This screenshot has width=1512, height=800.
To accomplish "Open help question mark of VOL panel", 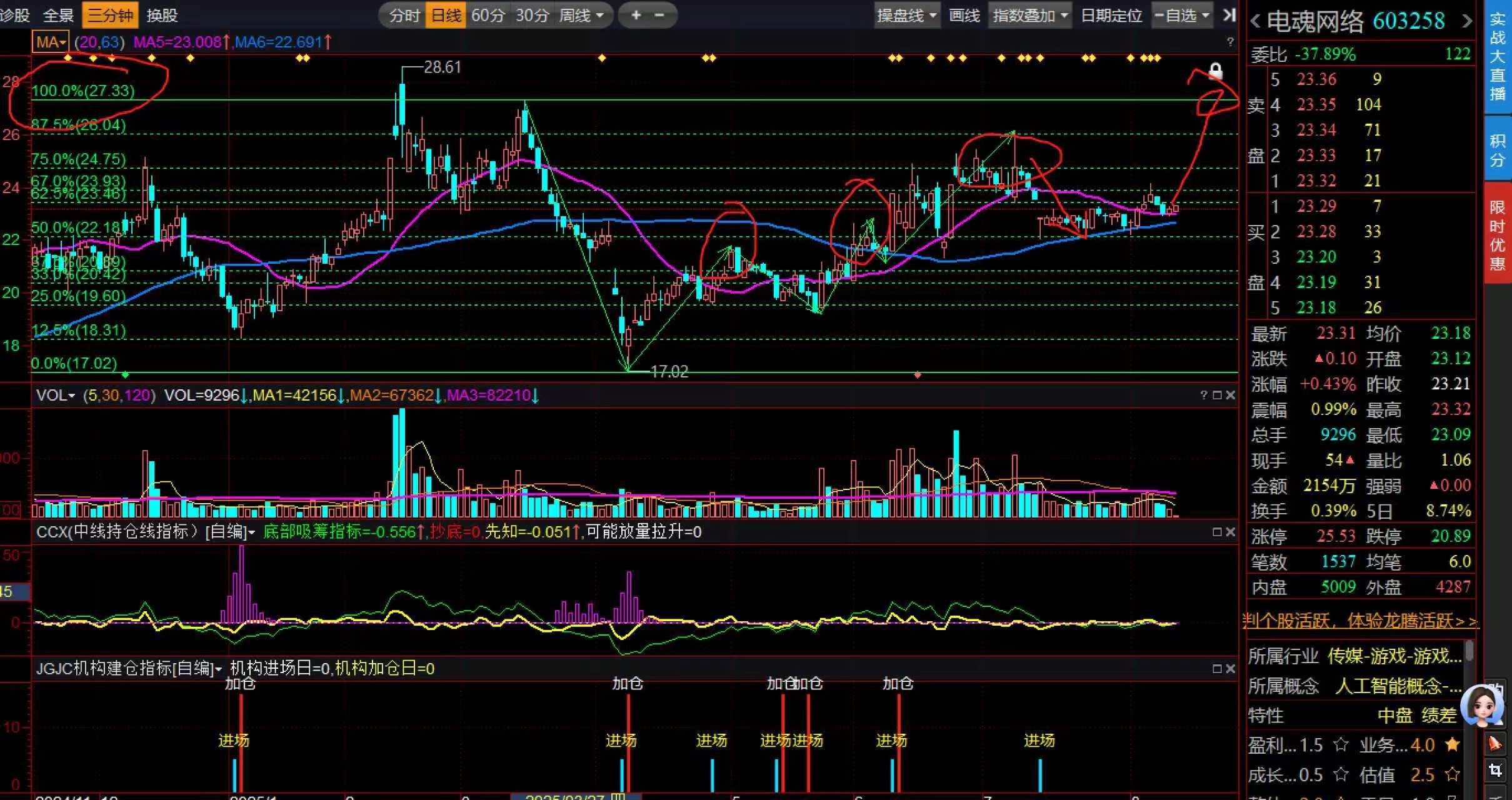I will pyautogui.click(x=1203, y=395).
